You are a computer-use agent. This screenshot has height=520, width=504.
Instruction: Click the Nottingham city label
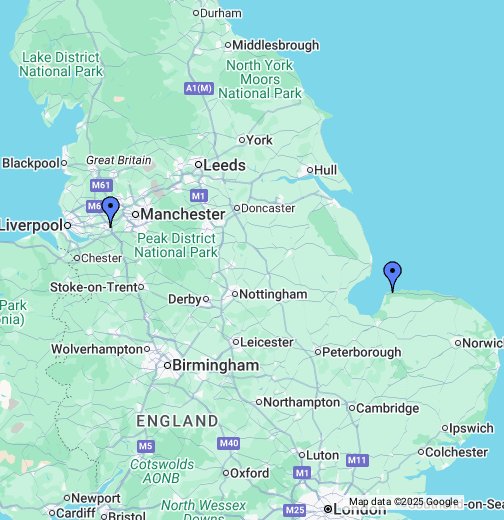click(273, 294)
